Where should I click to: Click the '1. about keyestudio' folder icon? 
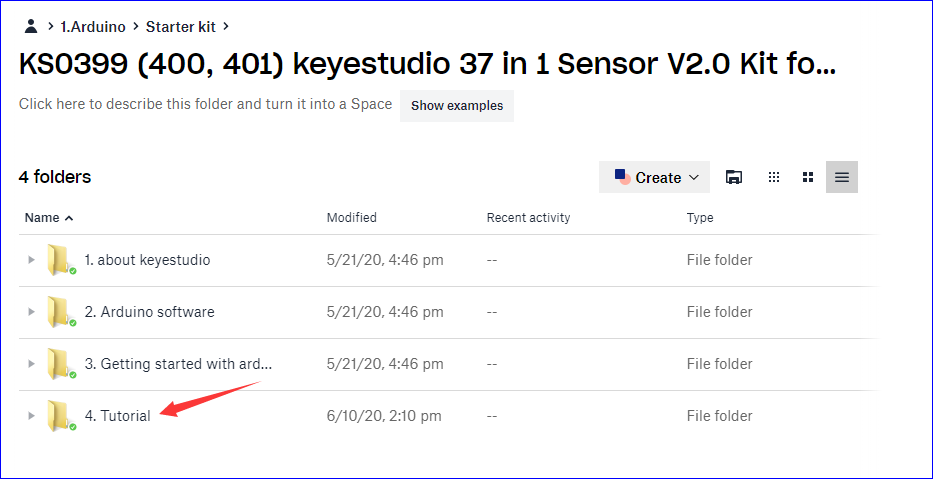click(x=60, y=260)
